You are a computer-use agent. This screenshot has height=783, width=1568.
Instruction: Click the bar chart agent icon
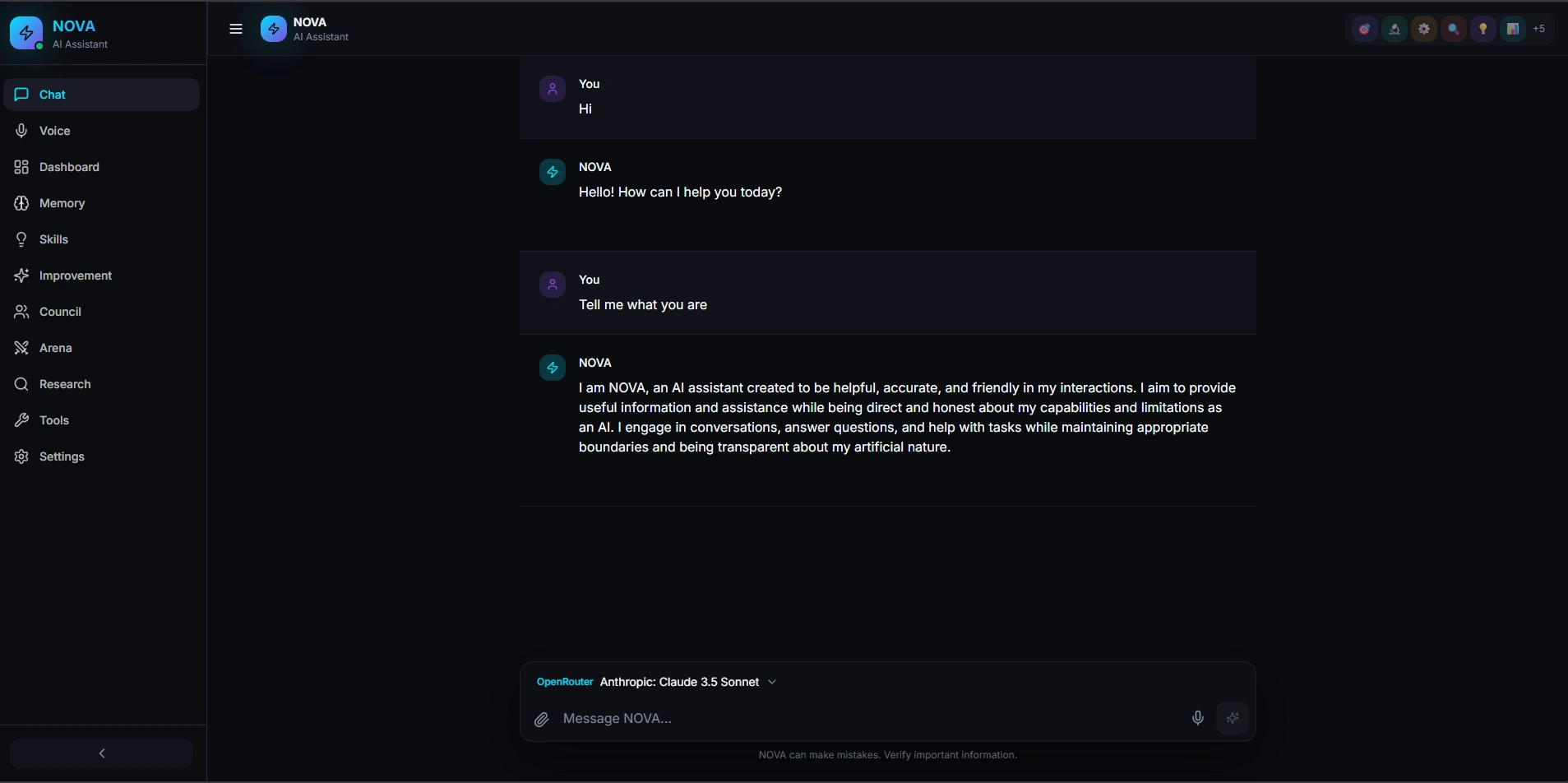(x=1513, y=29)
